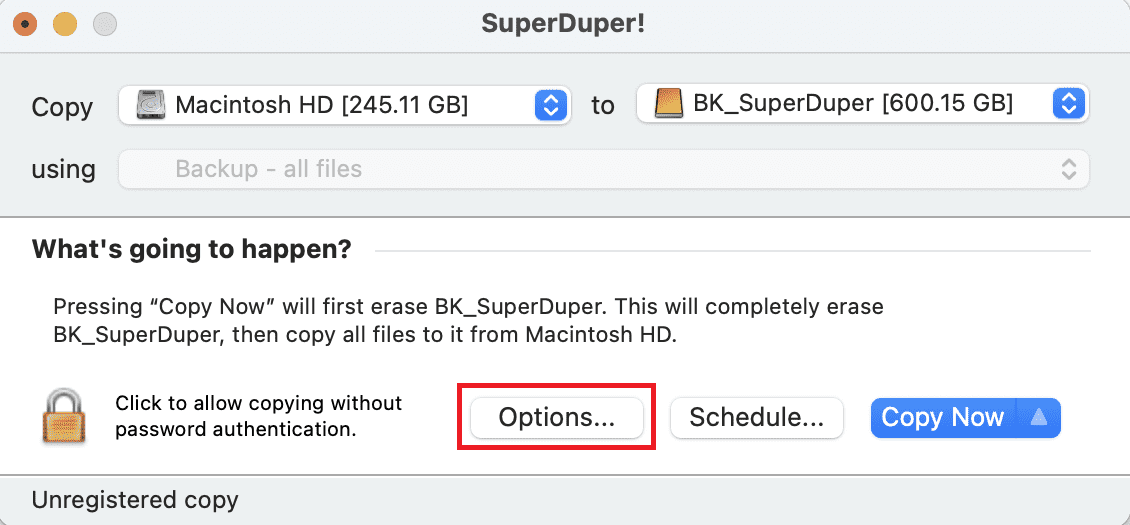1130x525 pixels.
Task: Expand the 'Backup - all files' script dropdown
Action: [x=603, y=169]
